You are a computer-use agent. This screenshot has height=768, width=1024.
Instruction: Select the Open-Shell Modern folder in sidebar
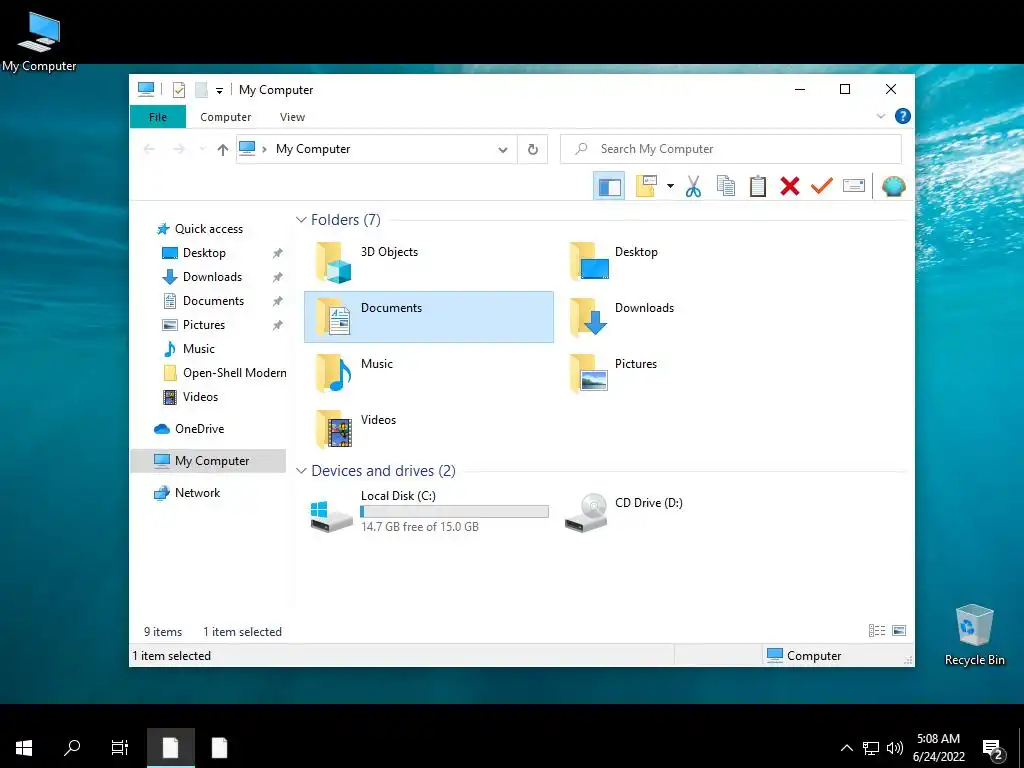tap(234, 373)
